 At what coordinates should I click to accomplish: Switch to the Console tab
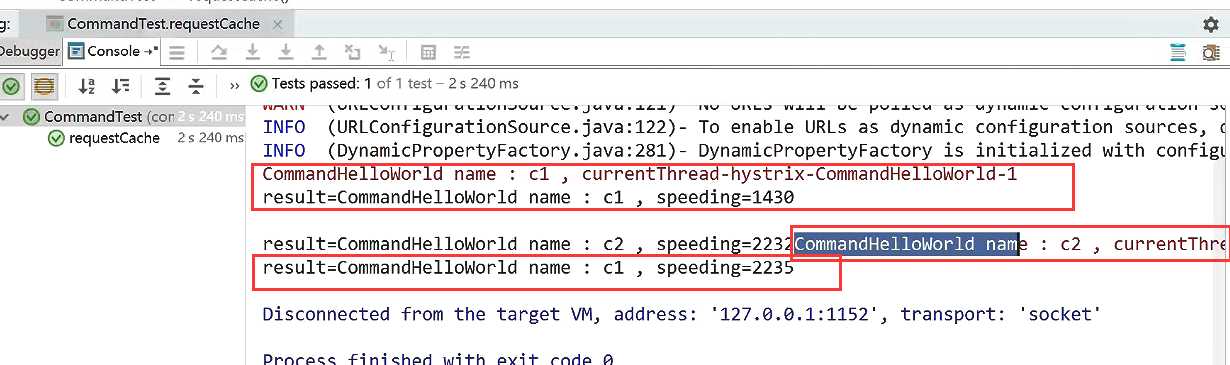112,51
